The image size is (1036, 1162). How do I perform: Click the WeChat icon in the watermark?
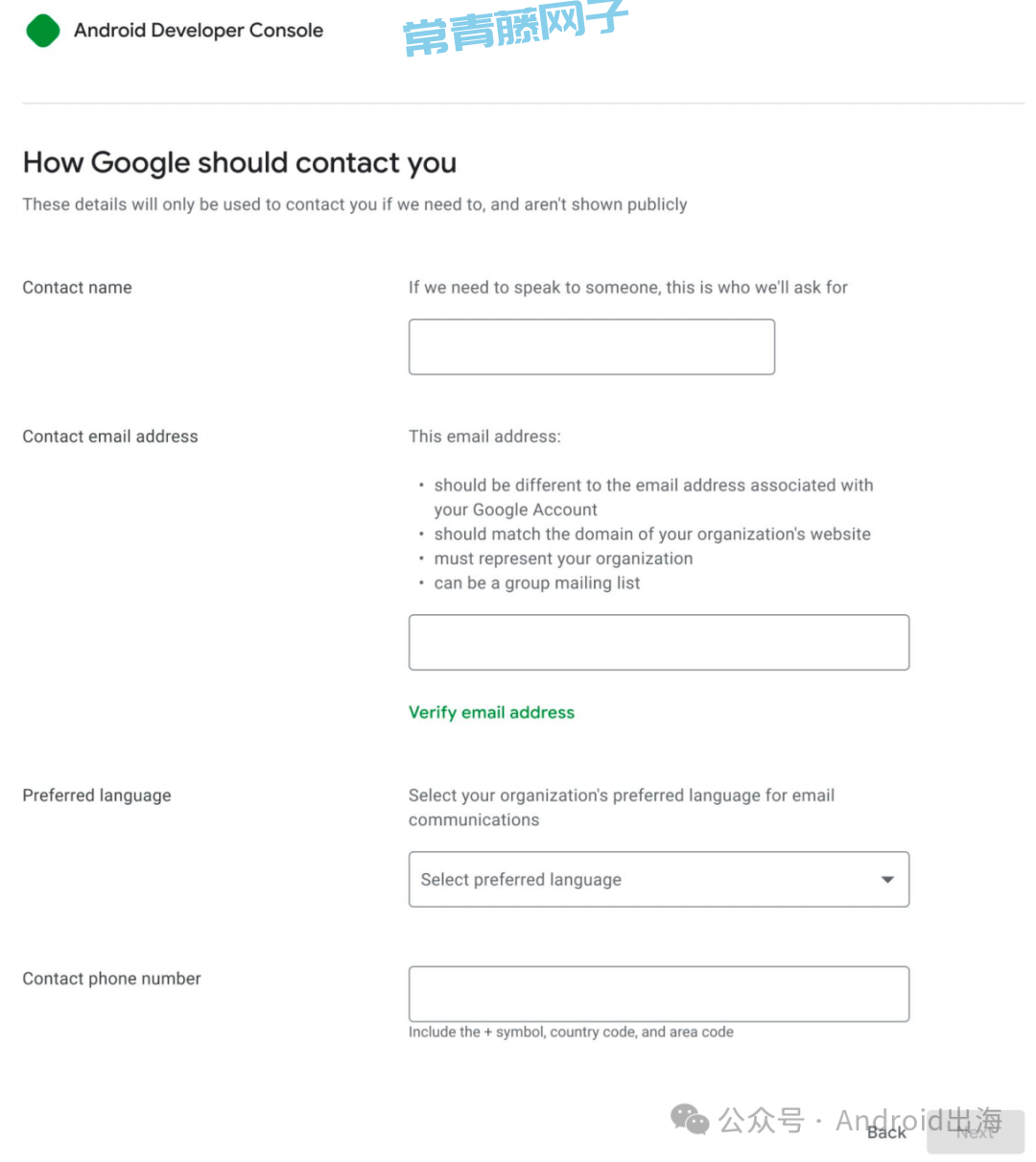pos(689,1119)
